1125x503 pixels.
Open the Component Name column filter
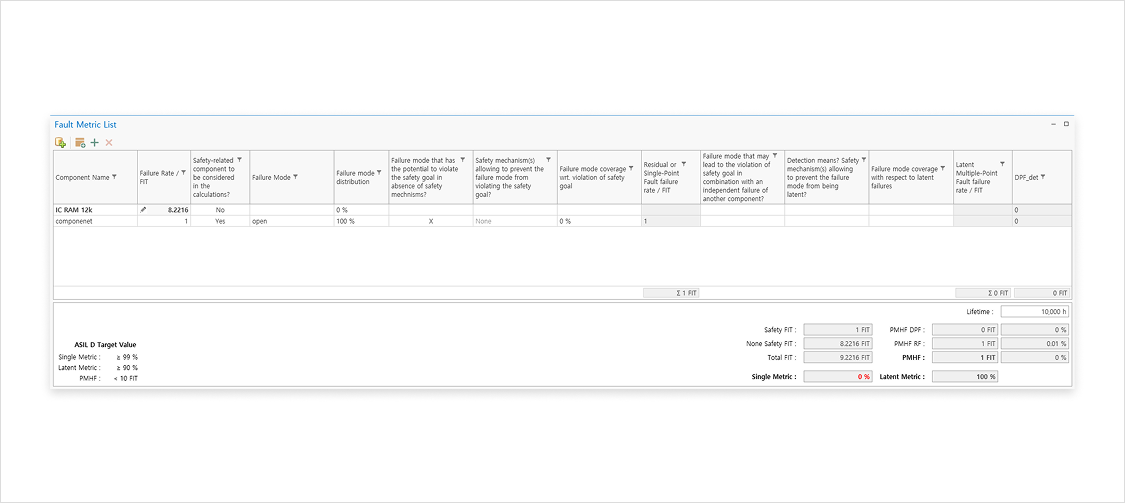(115, 177)
